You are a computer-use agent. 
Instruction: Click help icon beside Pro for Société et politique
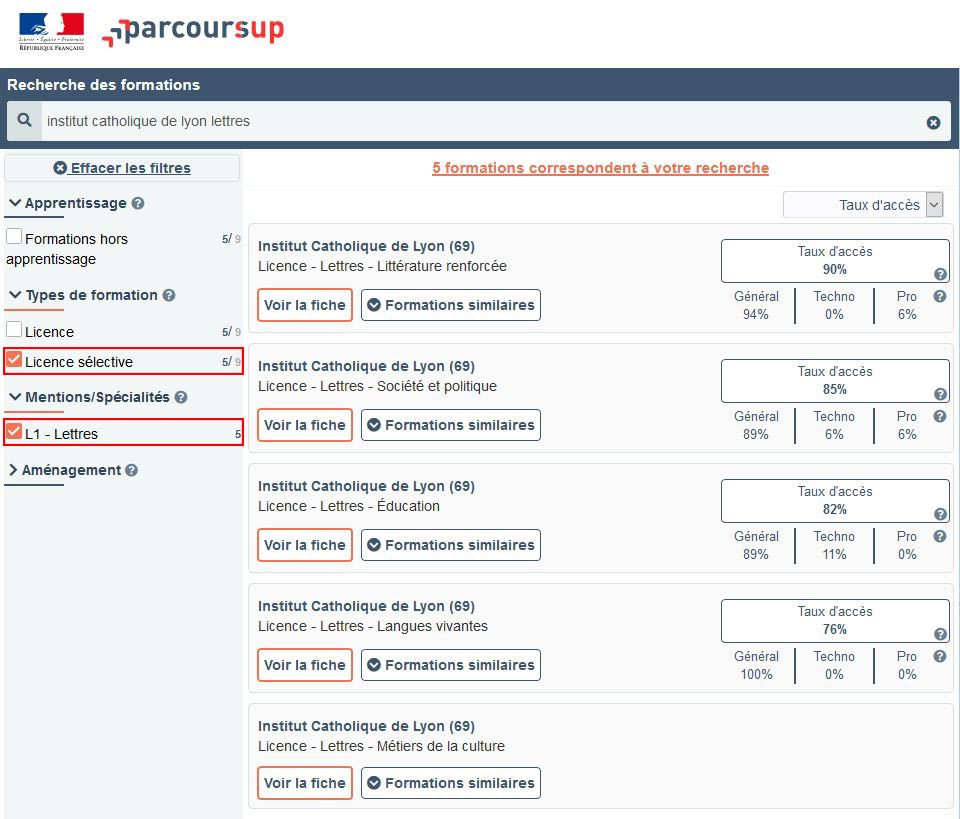(940, 416)
